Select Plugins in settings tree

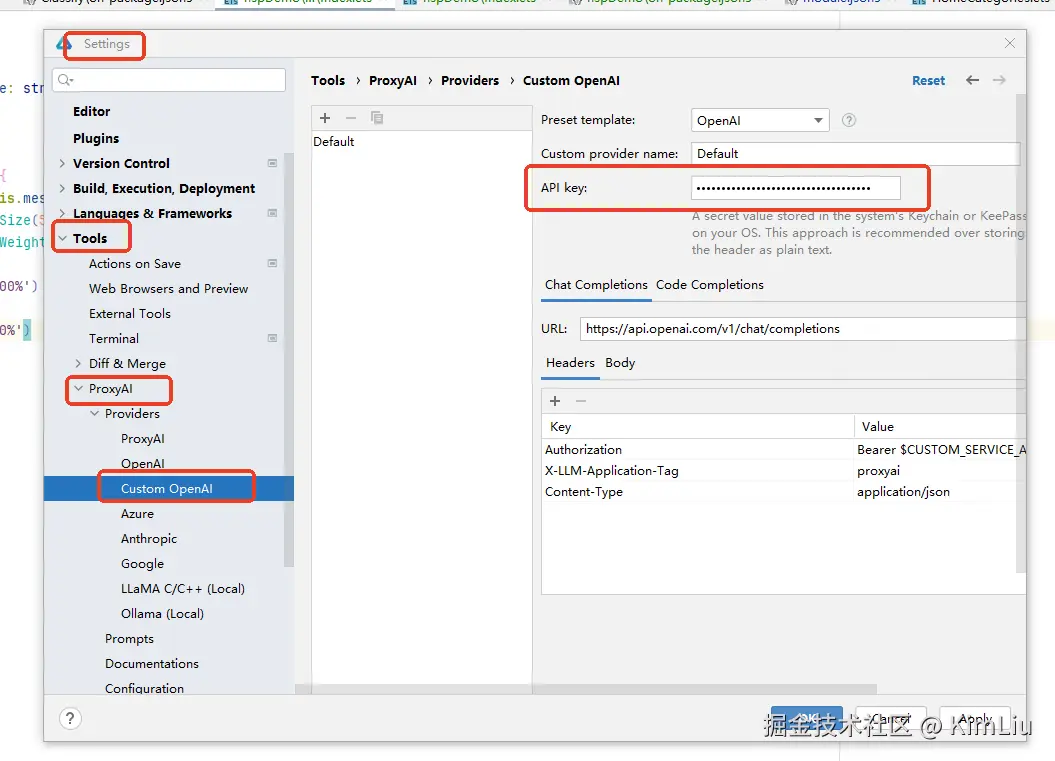[96, 139]
